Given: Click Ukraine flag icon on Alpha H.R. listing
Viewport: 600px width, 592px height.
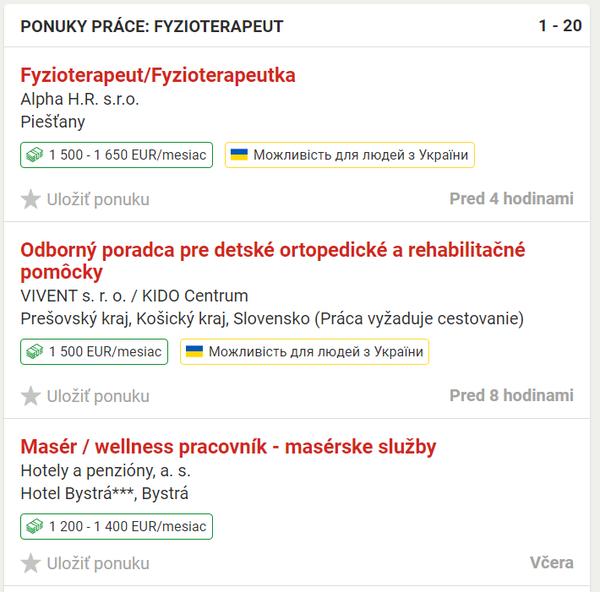Looking at the screenshot, I should click(240, 155).
